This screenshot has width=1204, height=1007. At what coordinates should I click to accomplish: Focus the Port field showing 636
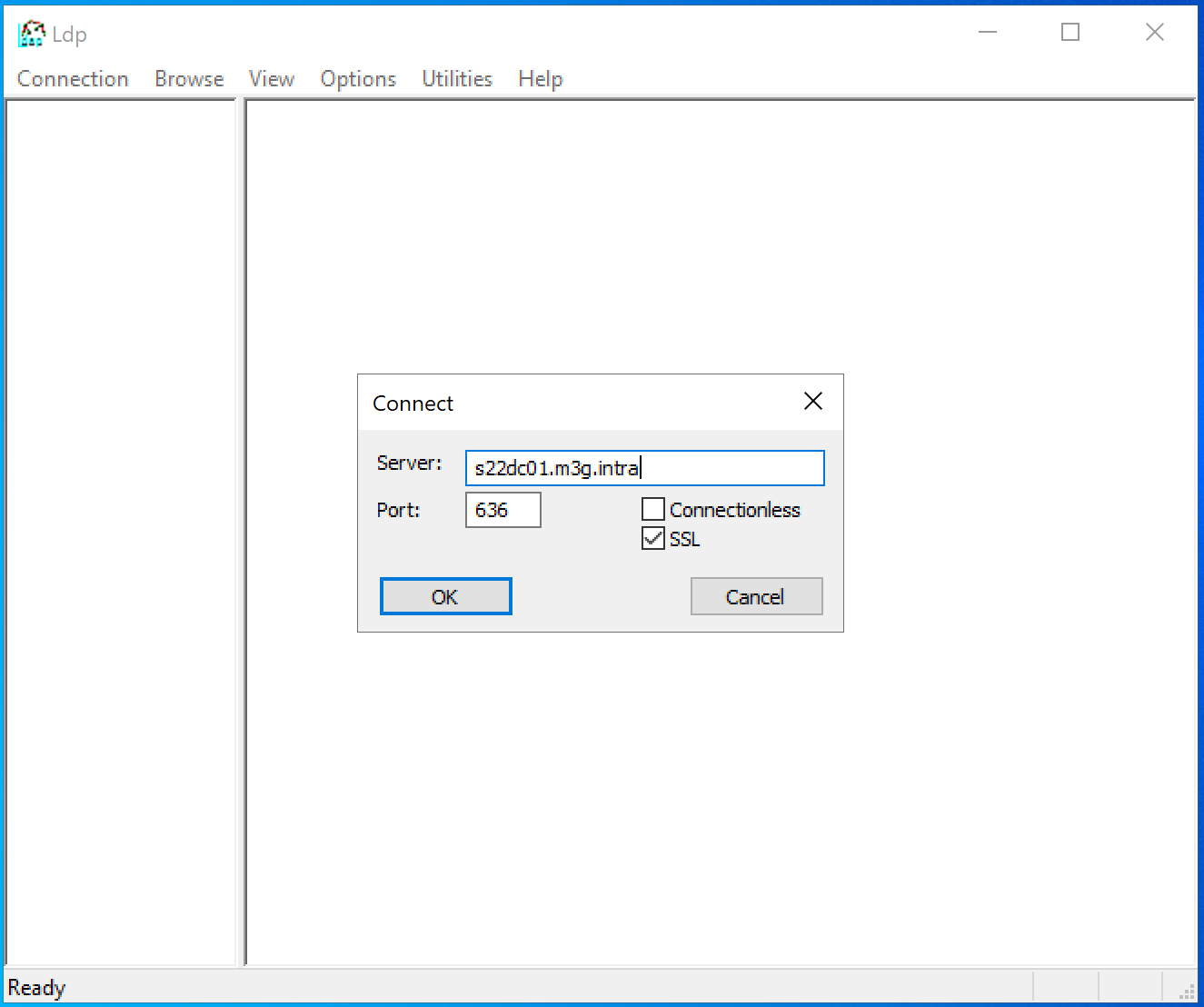click(502, 510)
